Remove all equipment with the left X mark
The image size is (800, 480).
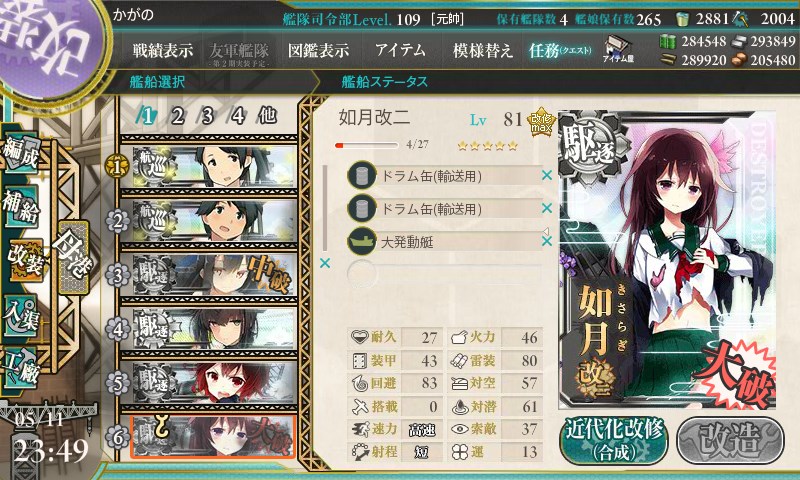point(324,263)
